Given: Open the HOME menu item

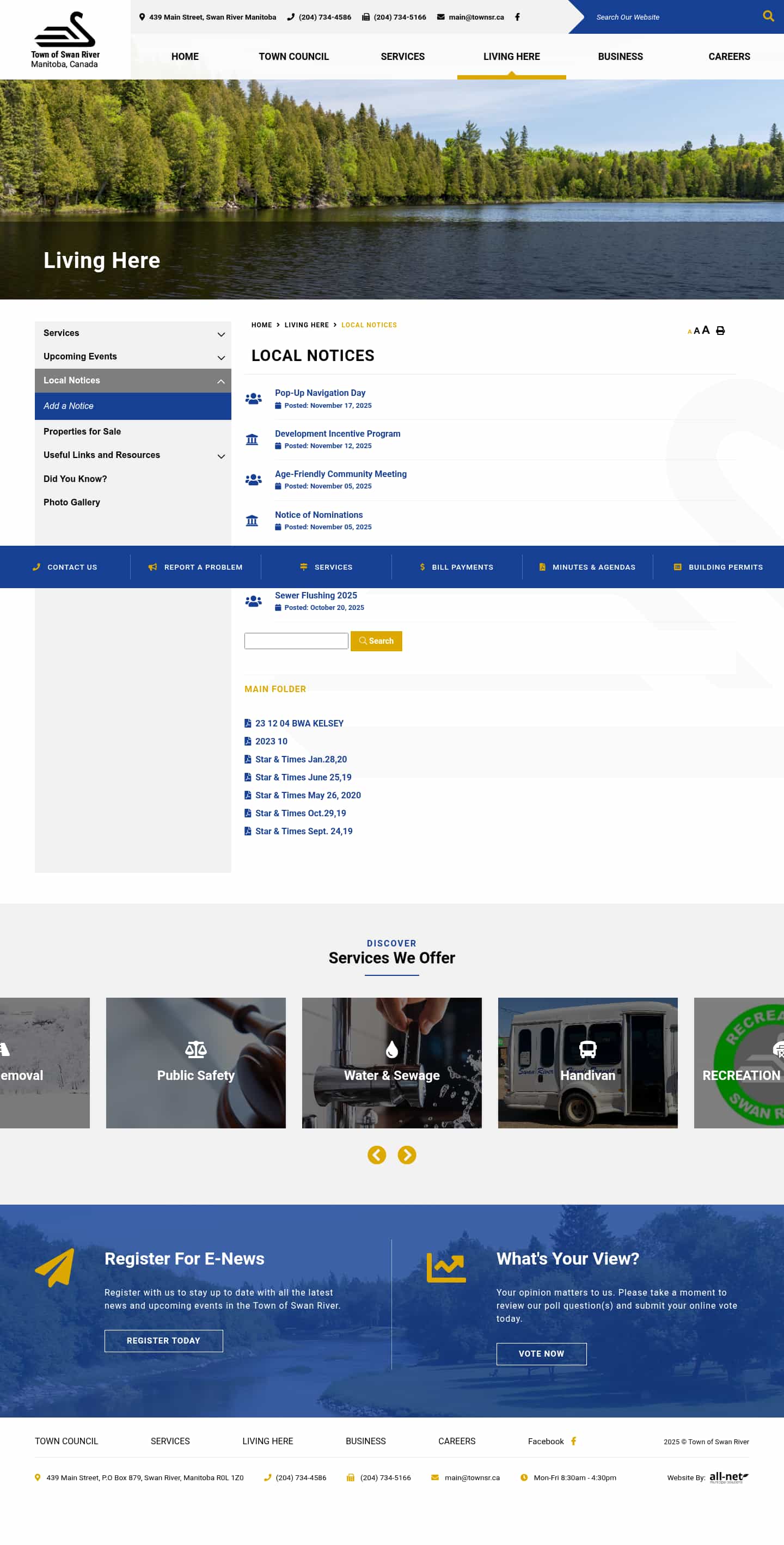Looking at the screenshot, I should click(185, 57).
